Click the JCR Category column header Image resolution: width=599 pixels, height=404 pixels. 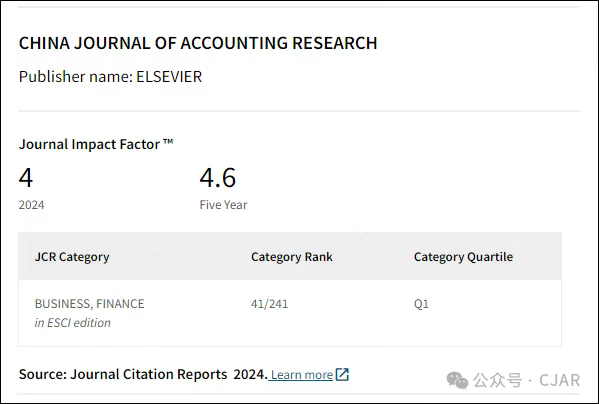(72, 257)
